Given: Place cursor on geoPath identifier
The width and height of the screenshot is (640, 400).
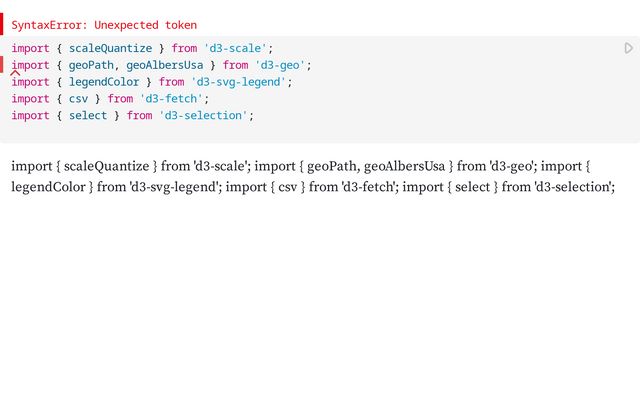Looking at the screenshot, I should (x=90, y=65).
